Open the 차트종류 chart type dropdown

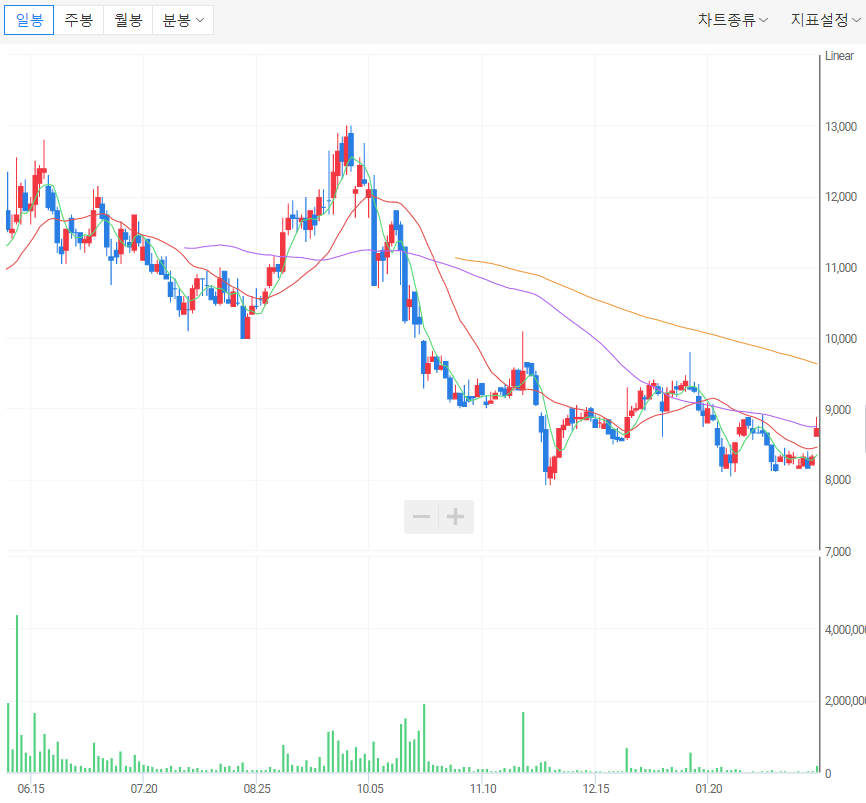[x=732, y=20]
